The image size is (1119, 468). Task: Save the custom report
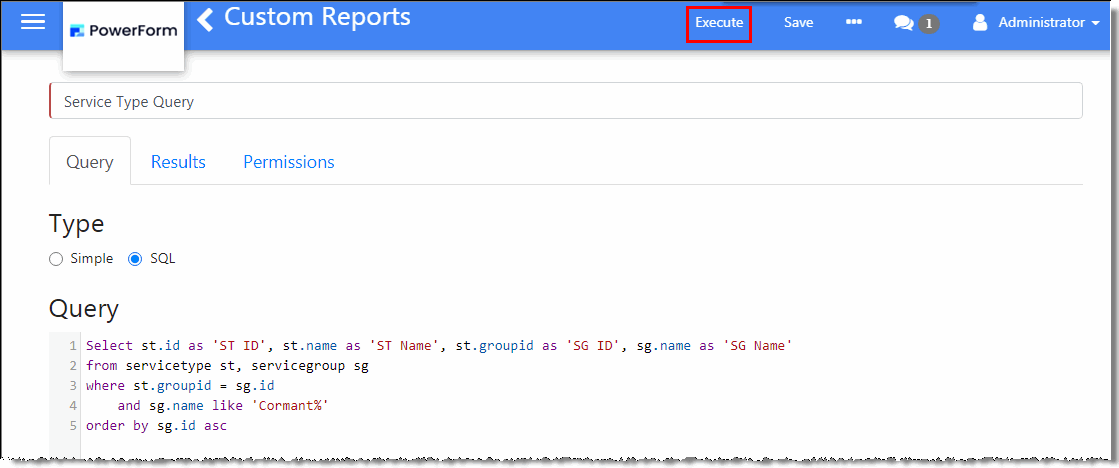tap(798, 22)
